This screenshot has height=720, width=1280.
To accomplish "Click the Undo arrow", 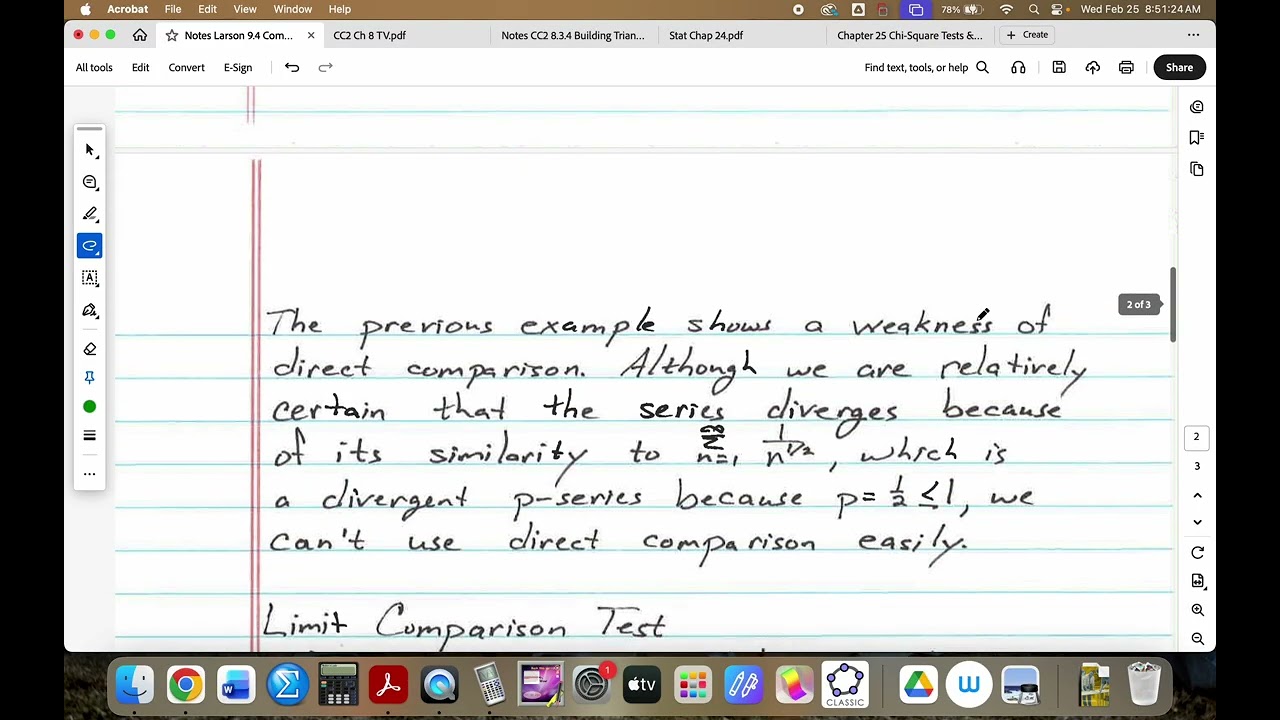I will 291,67.
